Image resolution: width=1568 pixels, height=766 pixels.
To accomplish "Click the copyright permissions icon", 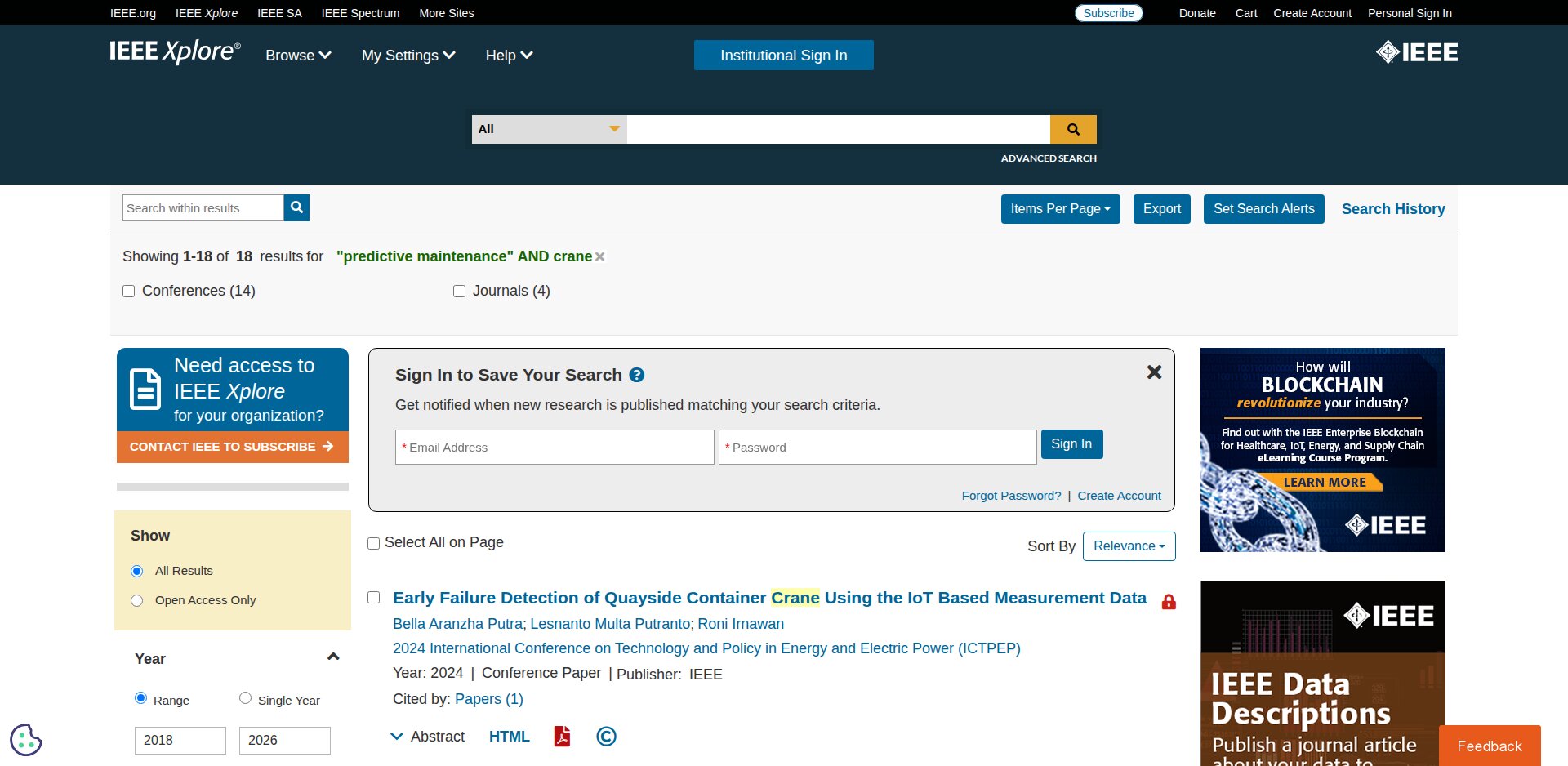I will coord(606,737).
